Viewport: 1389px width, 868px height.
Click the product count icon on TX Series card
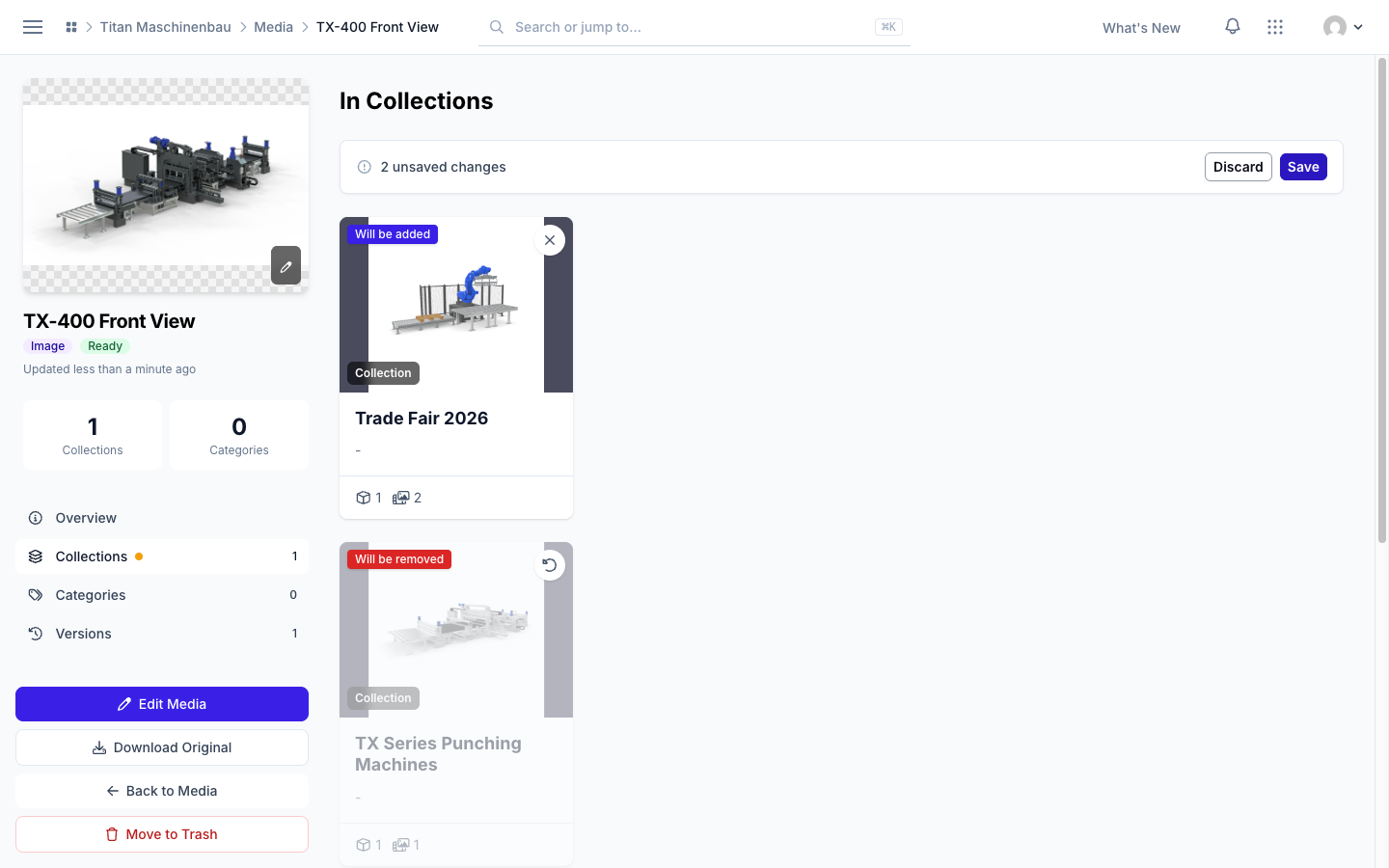click(x=364, y=845)
